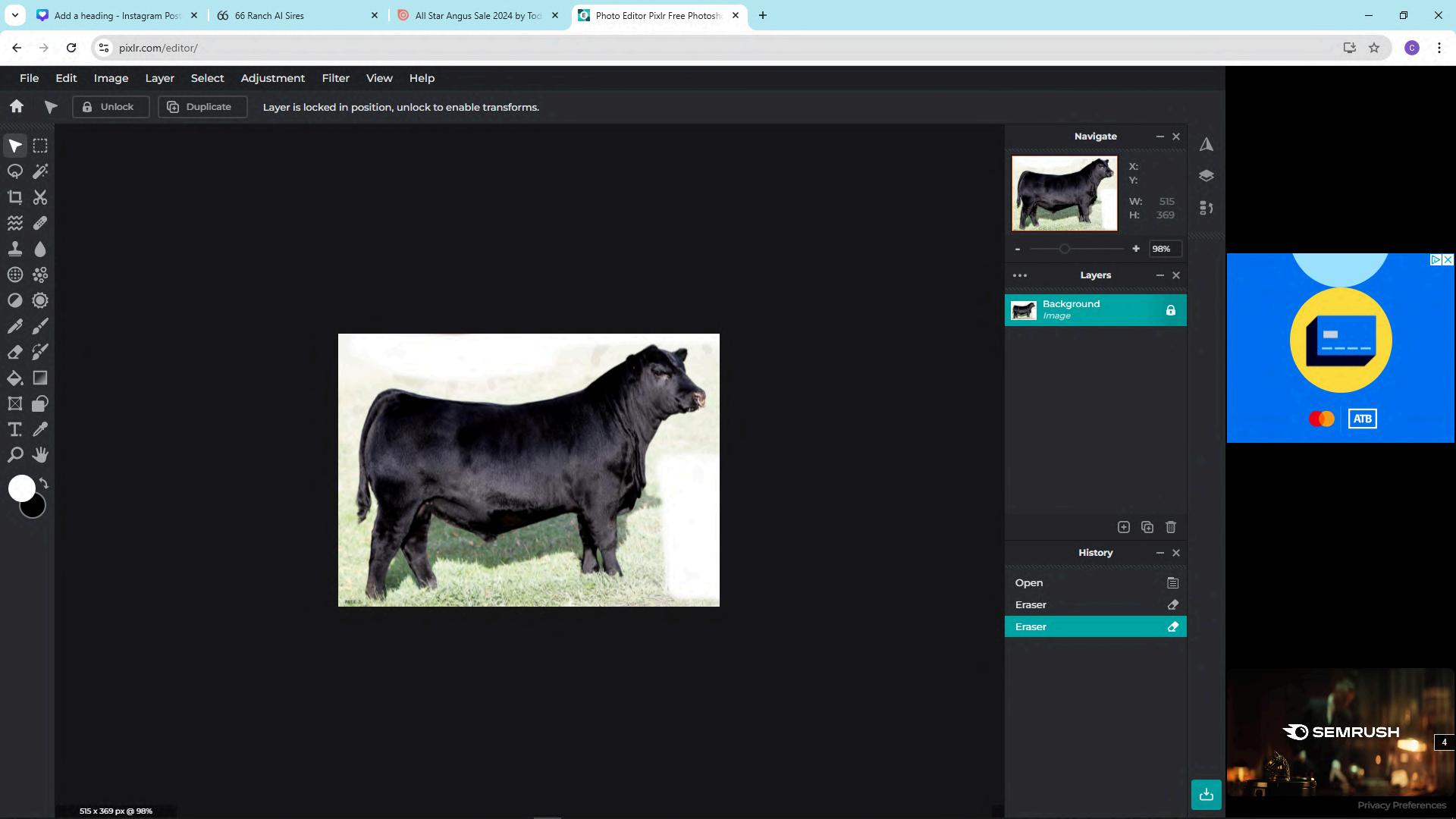Open the Adjustment menu
The image size is (1456, 819).
click(x=272, y=78)
